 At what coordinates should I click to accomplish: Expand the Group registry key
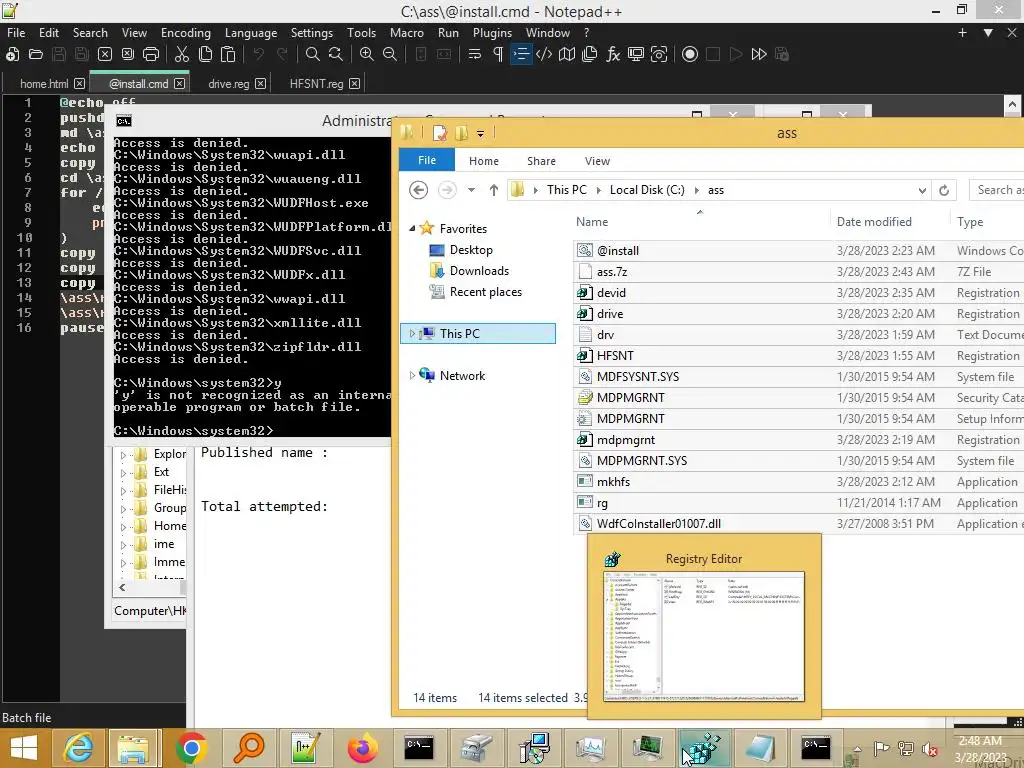tap(123, 508)
